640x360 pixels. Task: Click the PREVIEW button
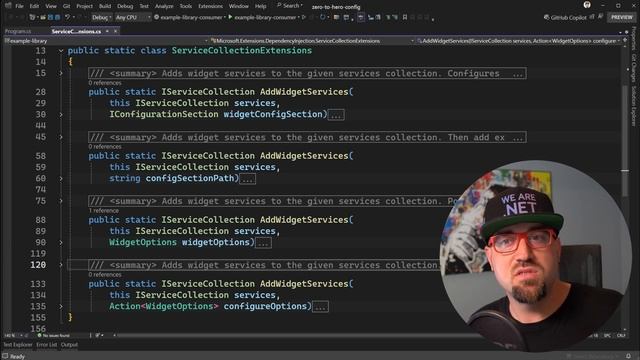point(622,17)
